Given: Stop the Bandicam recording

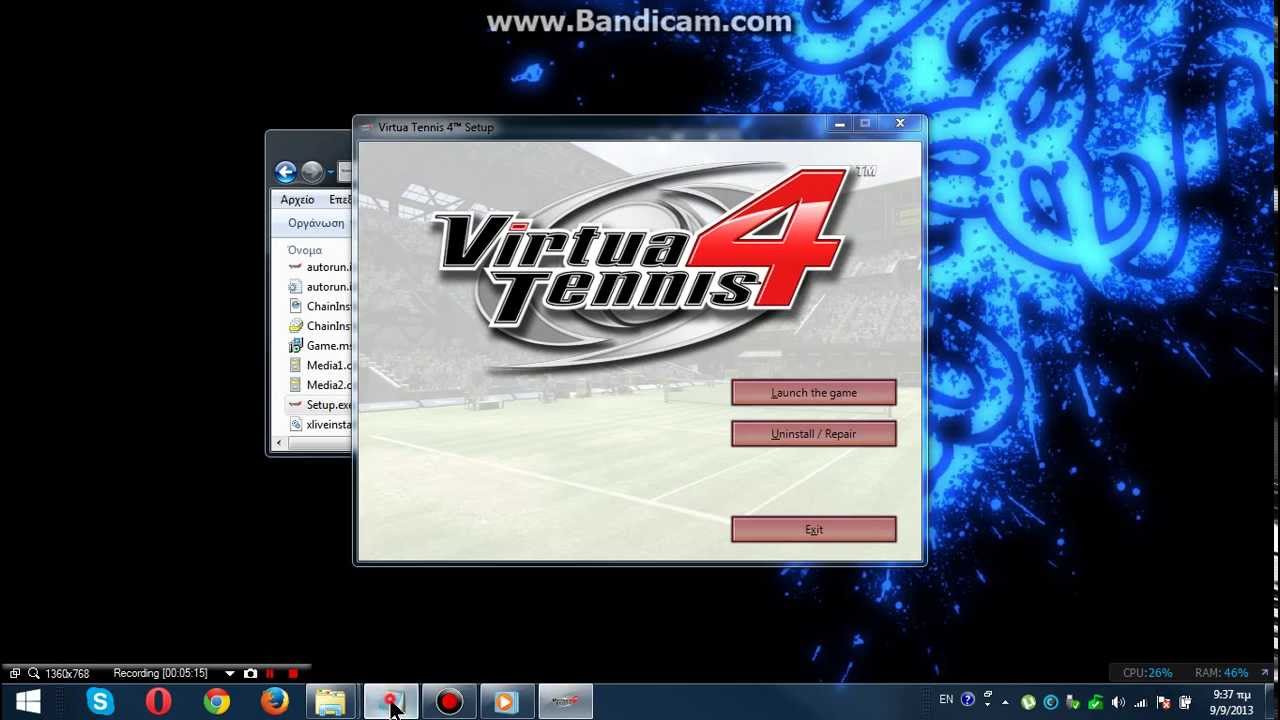Looking at the screenshot, I should tap(293, 674).
